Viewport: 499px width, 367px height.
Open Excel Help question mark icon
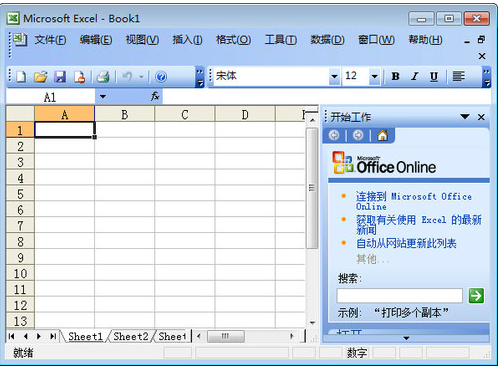point(161,77)
